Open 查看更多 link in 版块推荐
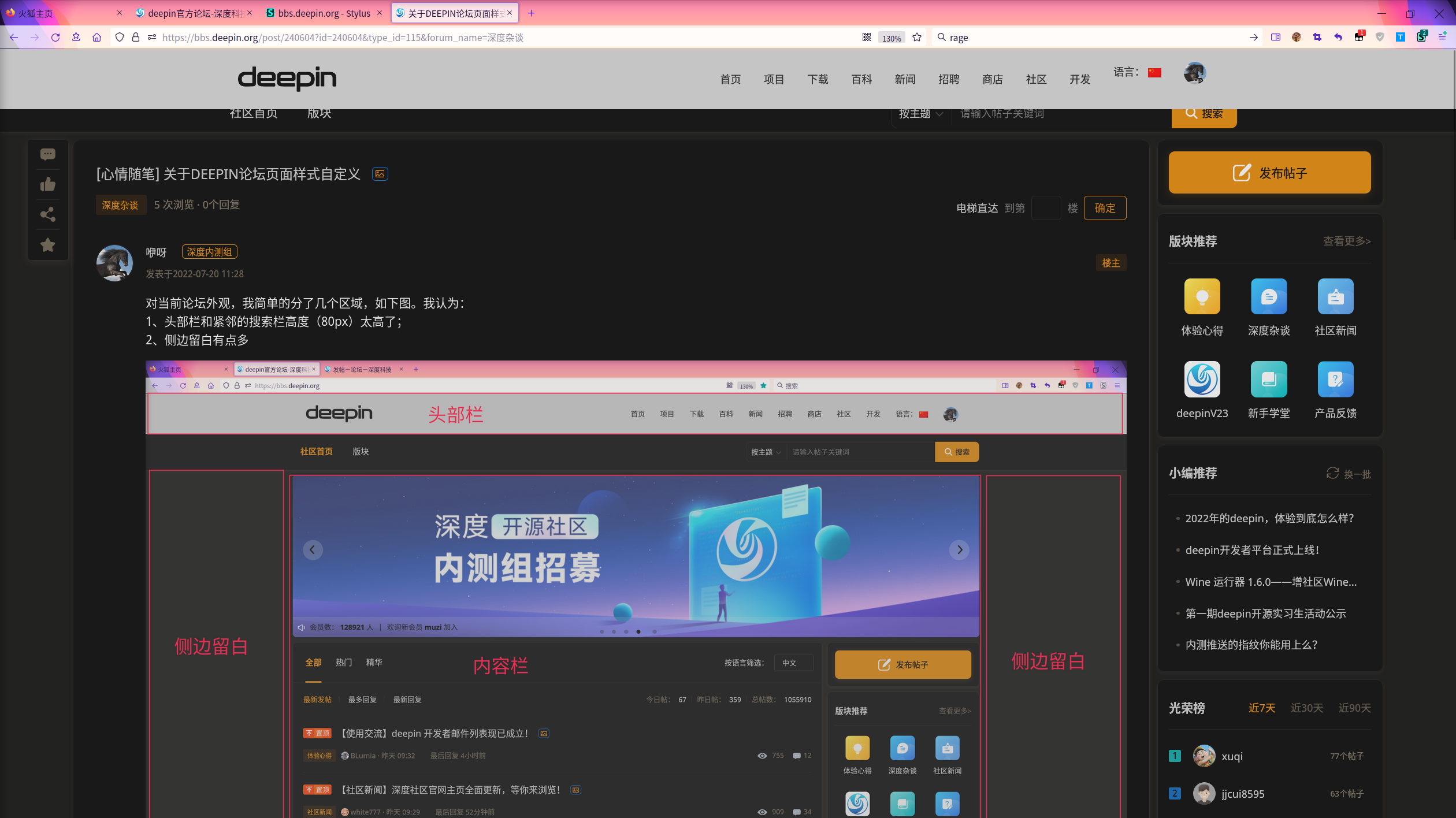Viewport: 1456px width, 818px height. pyautogui.click(x=1347, y=241)
